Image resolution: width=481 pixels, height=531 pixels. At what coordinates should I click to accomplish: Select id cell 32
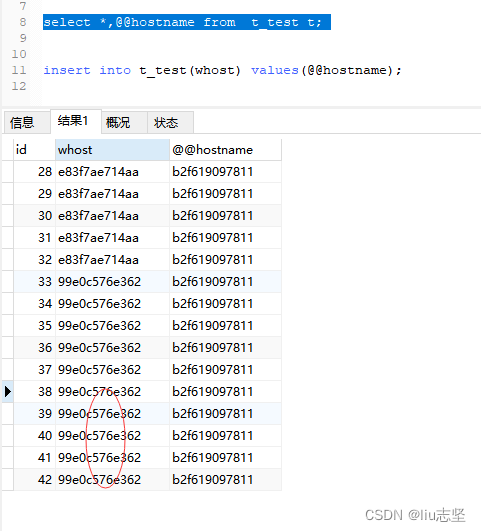34,260
